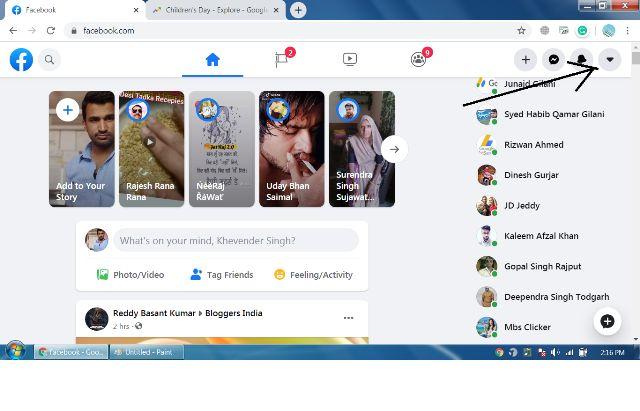This screenshot has height=411, width=640.
Task: Open the post time 2 hrs link
Action: pyautogui.click(x=121, y=326)
